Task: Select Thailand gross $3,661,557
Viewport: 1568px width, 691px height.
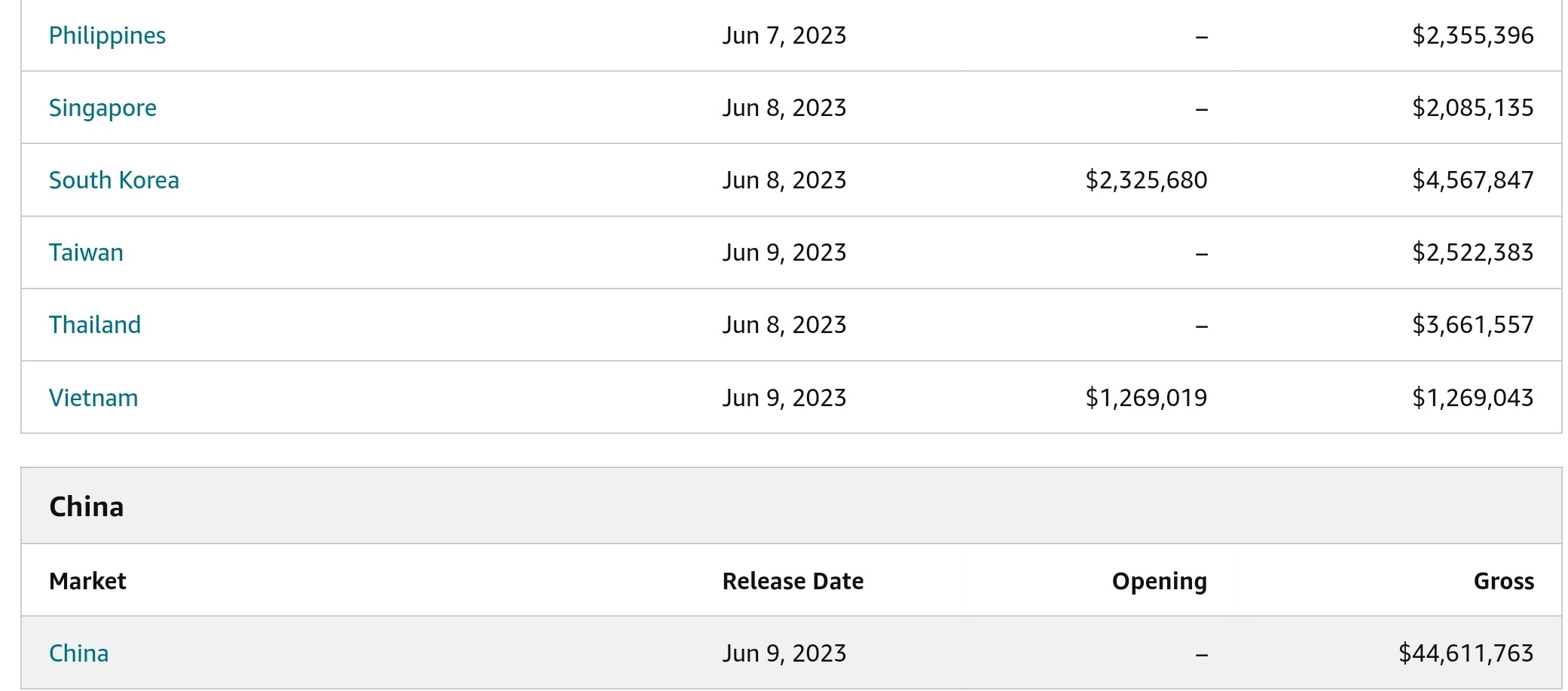Action: [x=1473, y=325]
